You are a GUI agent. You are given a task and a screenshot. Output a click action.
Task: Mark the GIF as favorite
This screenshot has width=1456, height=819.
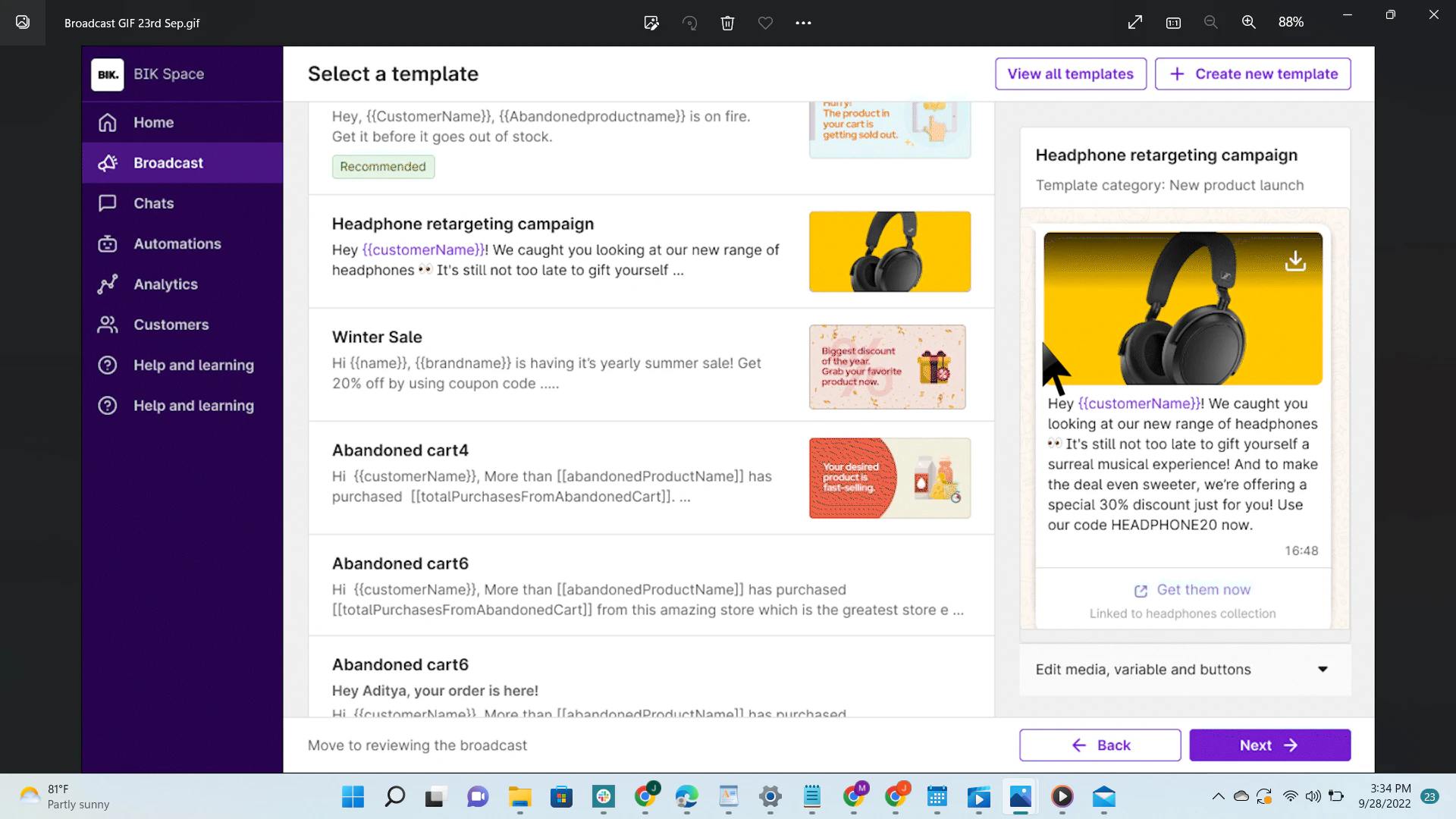tap(765, 23)
